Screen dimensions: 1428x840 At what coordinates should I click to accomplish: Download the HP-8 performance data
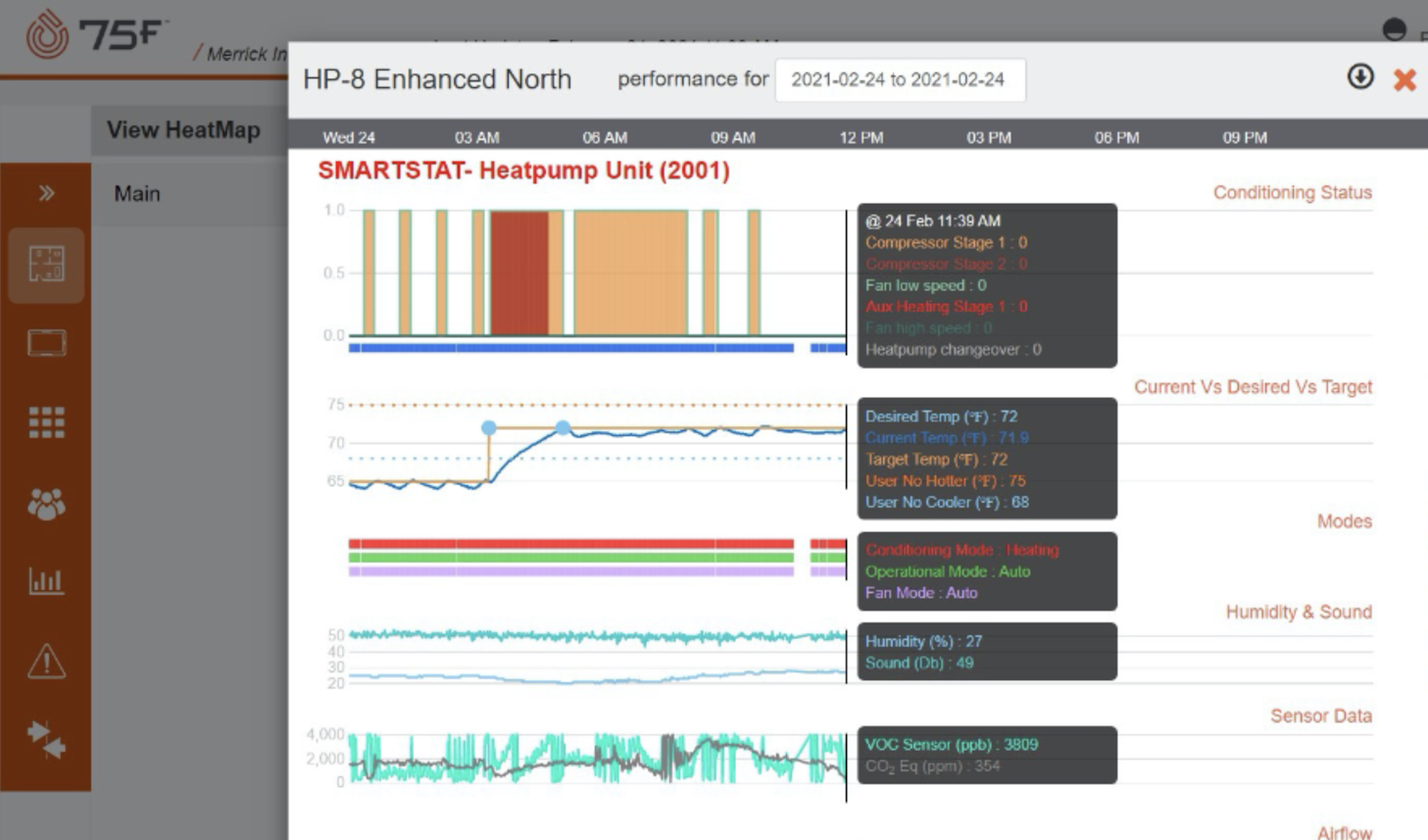[1359, 77]
